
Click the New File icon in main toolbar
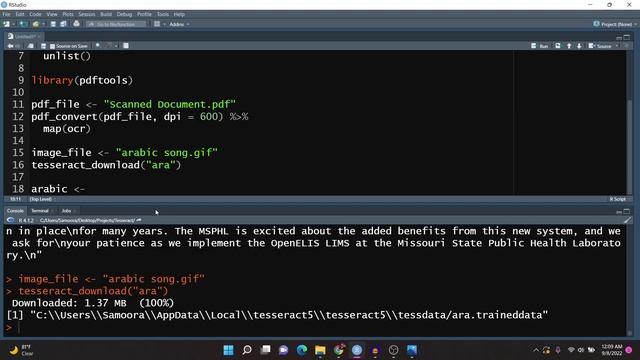click(6, 24)
